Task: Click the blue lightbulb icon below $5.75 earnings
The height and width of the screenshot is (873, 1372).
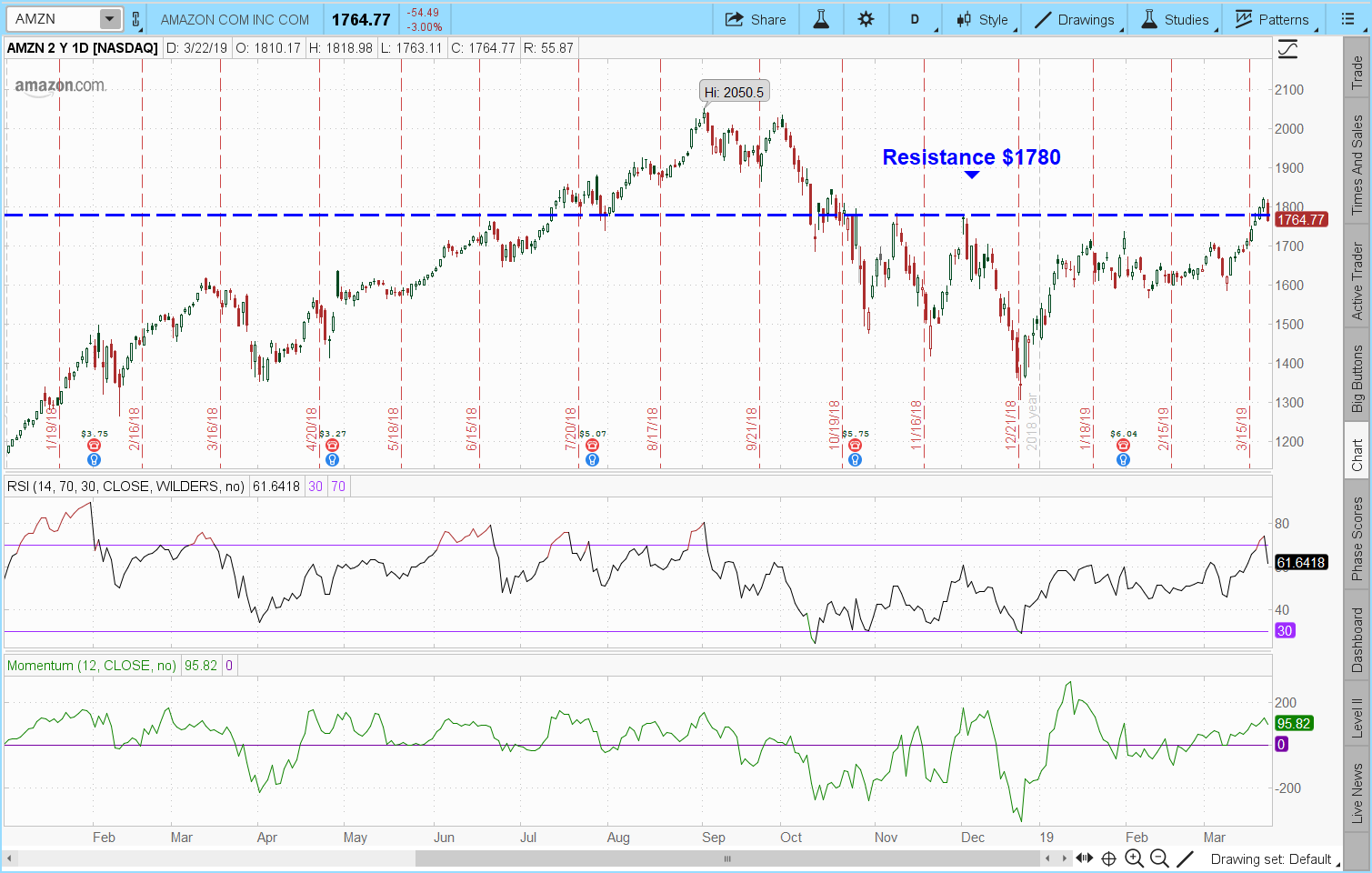Action: click(x=855, y=460)
